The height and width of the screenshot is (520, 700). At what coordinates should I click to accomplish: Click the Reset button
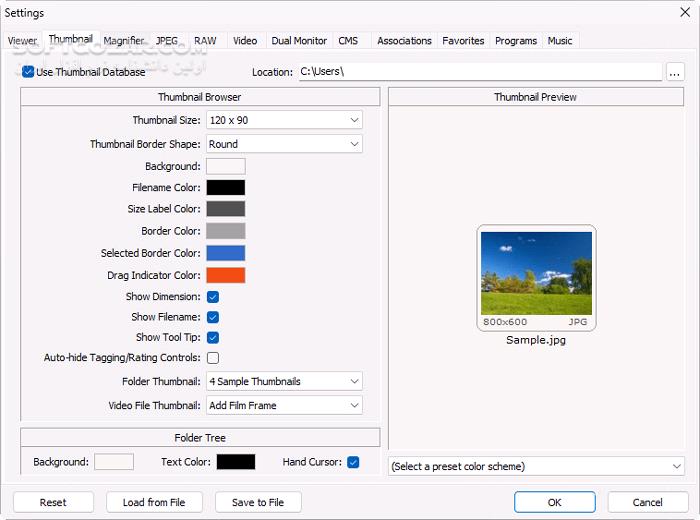53,502
